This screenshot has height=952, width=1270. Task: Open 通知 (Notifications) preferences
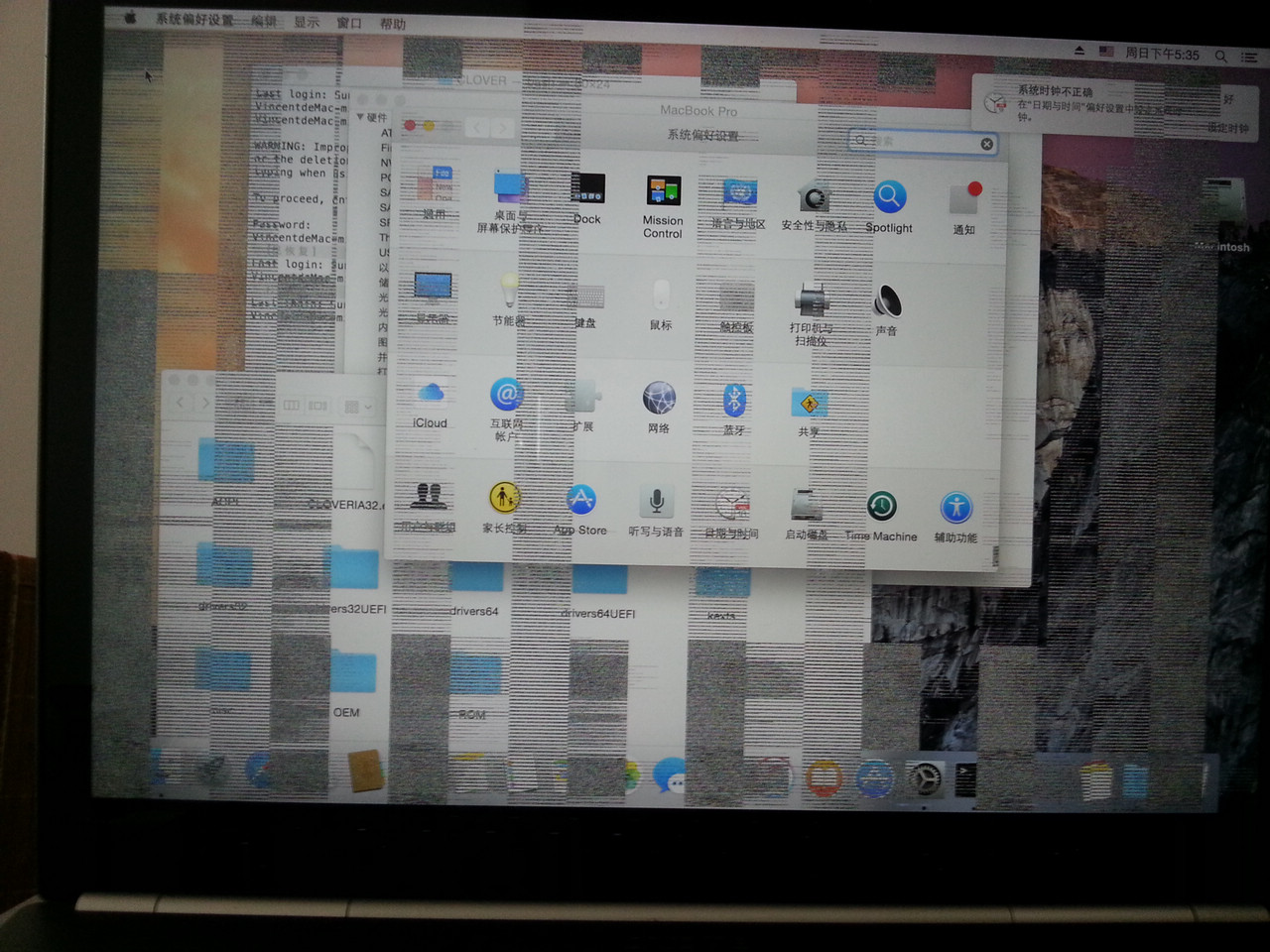click(x=963, y=208)
